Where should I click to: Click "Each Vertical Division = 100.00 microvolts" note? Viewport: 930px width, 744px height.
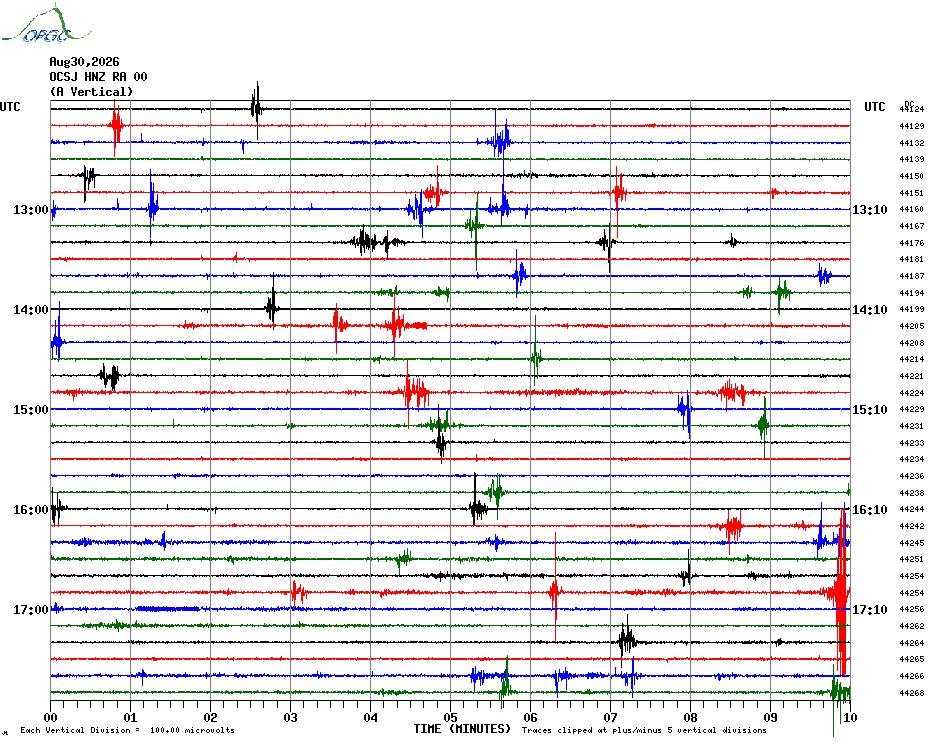click(128, 730)
